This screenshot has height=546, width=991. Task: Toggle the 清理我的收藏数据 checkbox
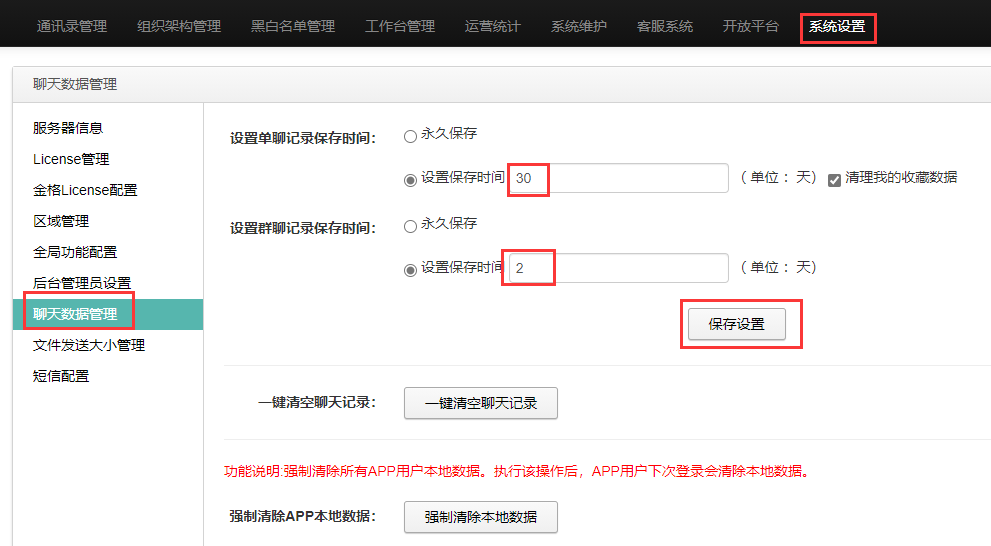[834, 180]
